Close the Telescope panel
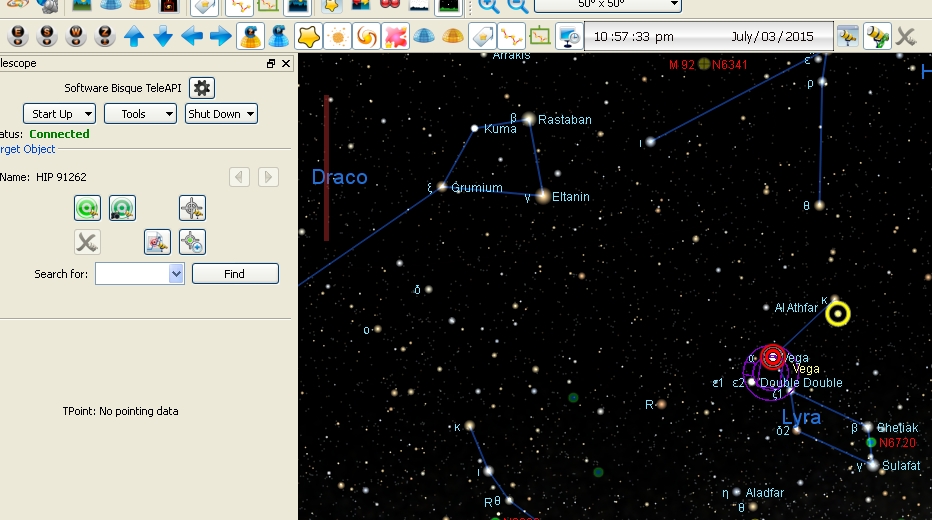 (x=286, y=64)
